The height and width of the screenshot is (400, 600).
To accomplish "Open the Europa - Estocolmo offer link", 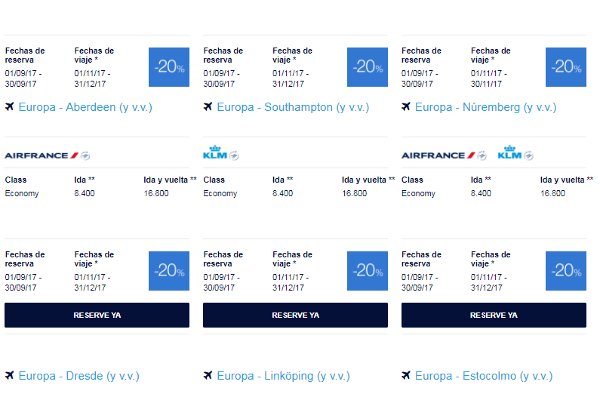I will click(484, 376).
